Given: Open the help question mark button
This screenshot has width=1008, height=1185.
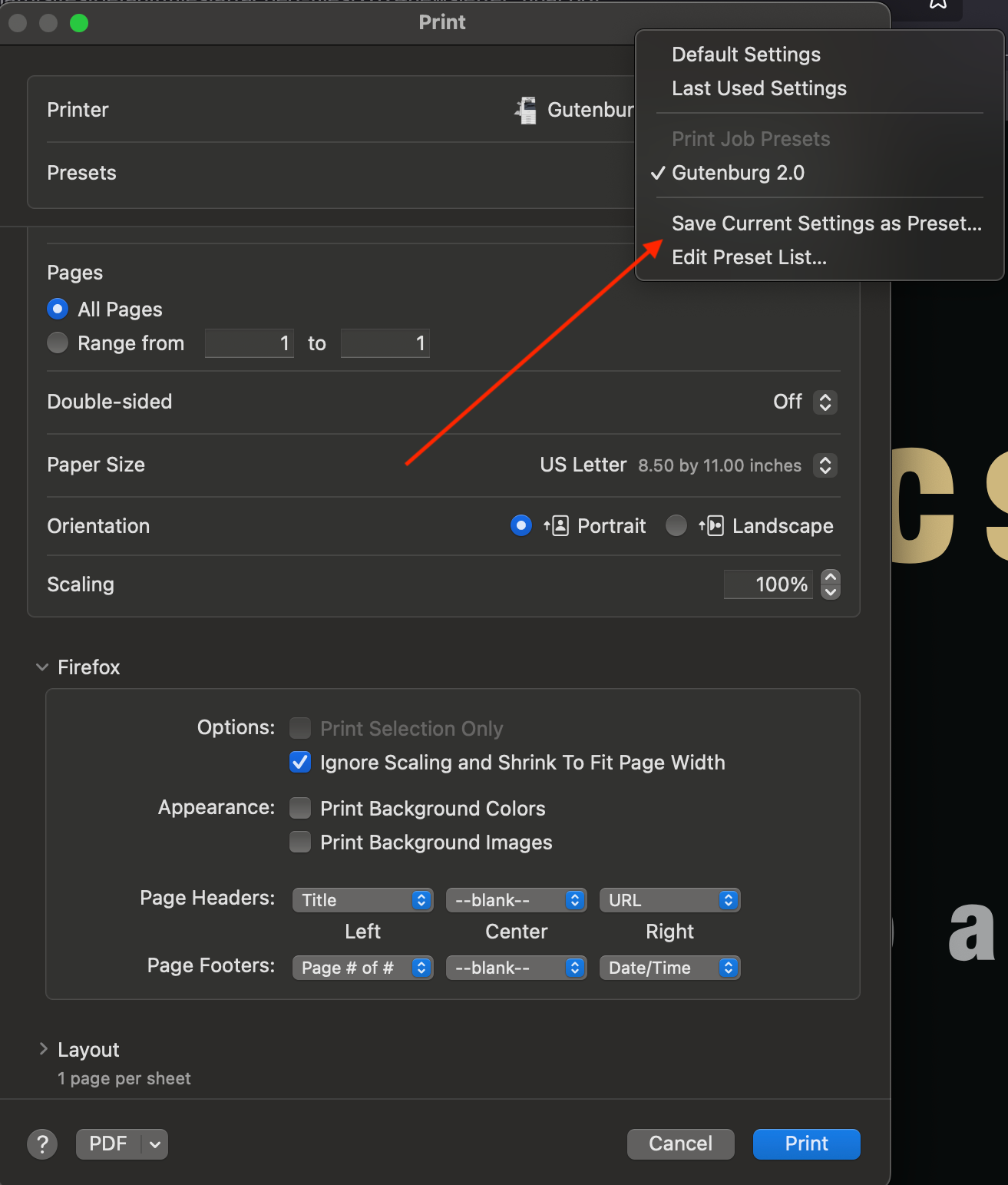Looking at the screenshot, I should click(42, 1144).
